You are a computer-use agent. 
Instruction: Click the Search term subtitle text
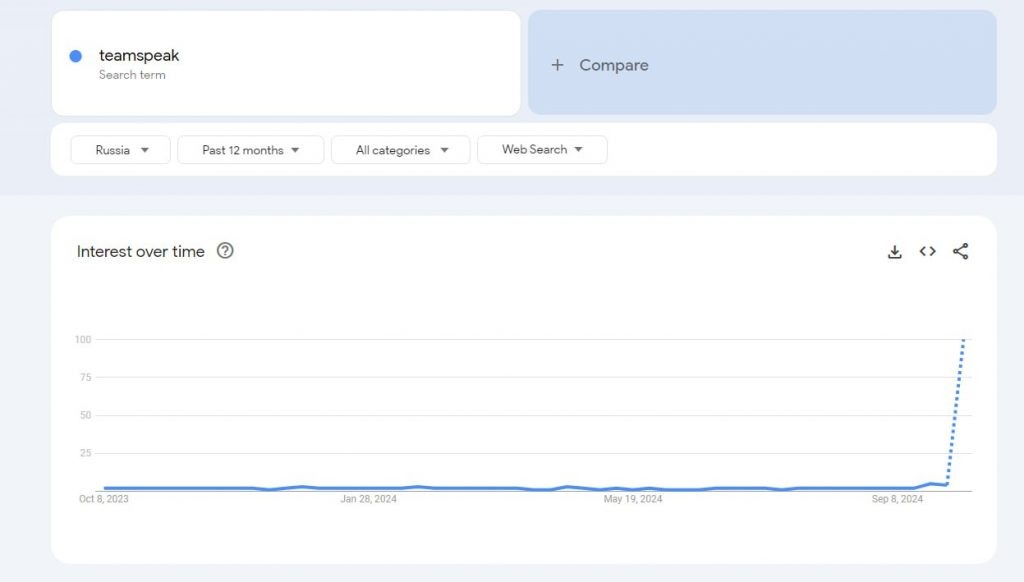tap(132, 75)
